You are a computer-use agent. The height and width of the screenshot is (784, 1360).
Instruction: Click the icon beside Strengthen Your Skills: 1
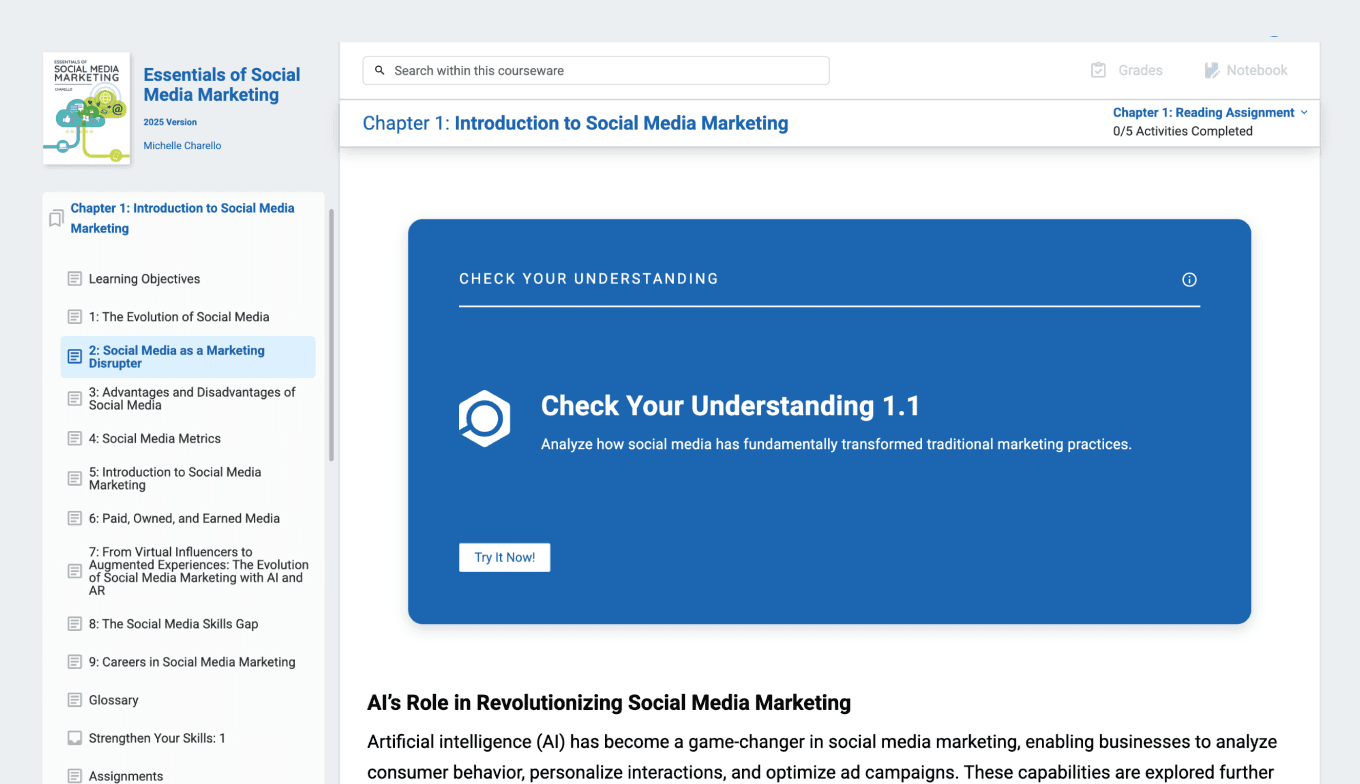click(x=75, y=738)
